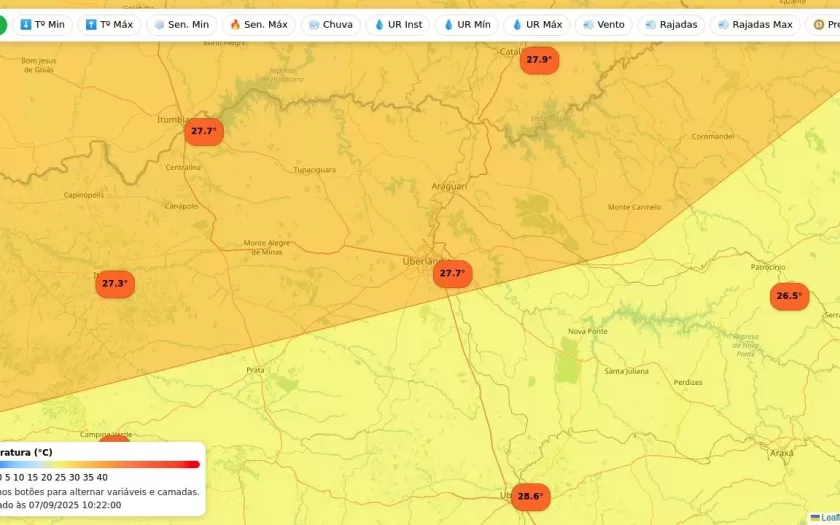Select the Tº Máx layer button
Viewport: 840px width, 525px height.
click(109, 24)
